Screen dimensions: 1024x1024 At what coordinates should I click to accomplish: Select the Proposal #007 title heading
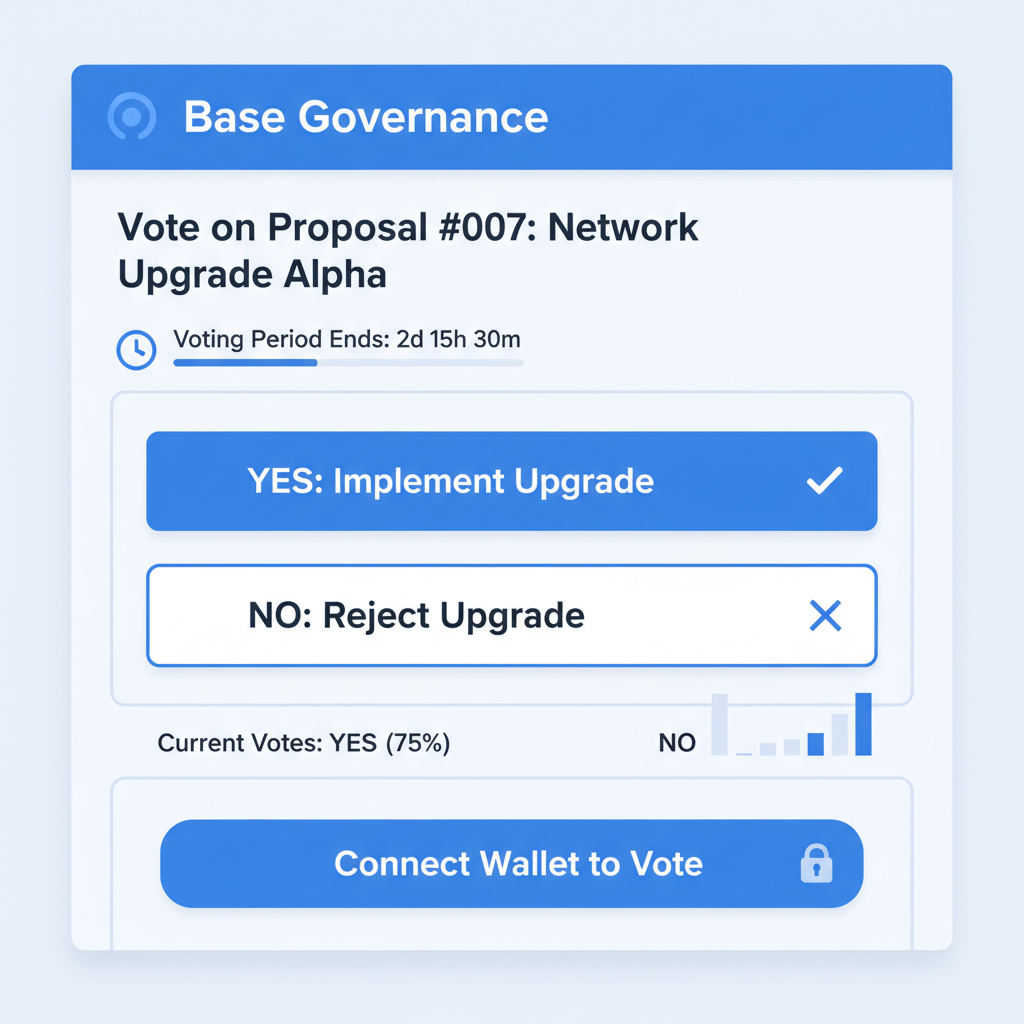click(408, 250)
